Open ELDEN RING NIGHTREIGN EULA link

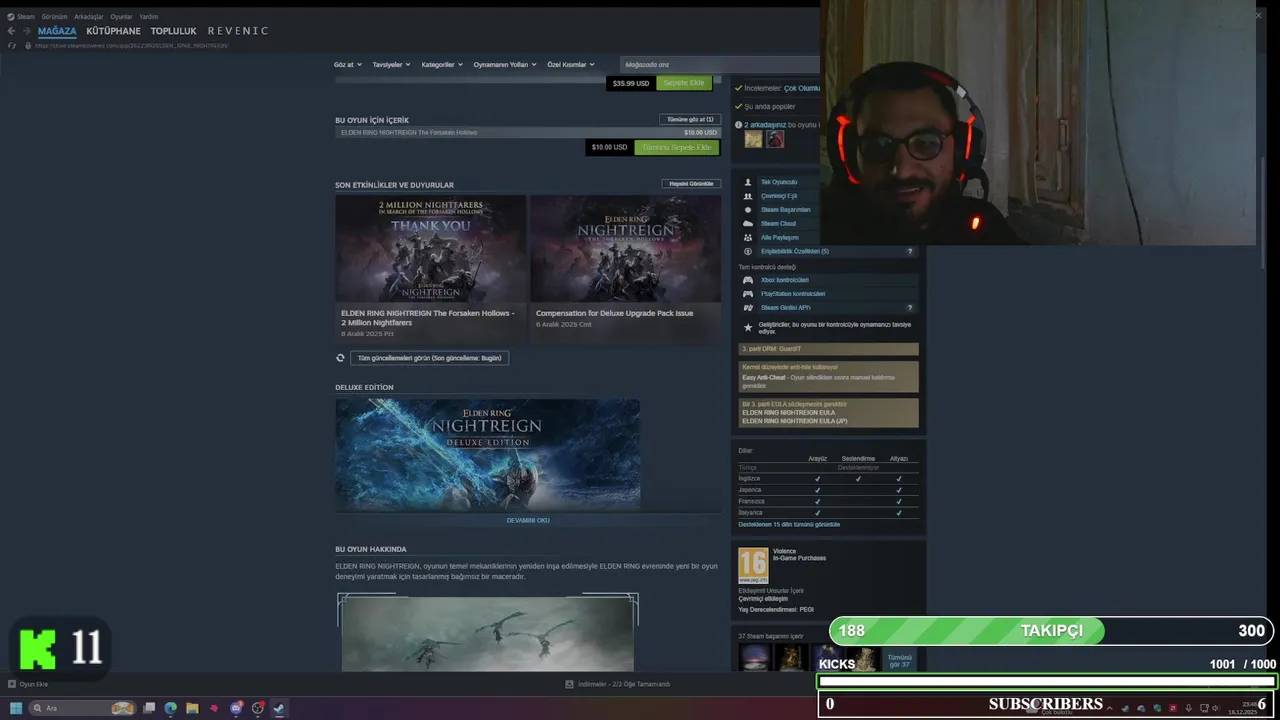(x=788, y=412)
